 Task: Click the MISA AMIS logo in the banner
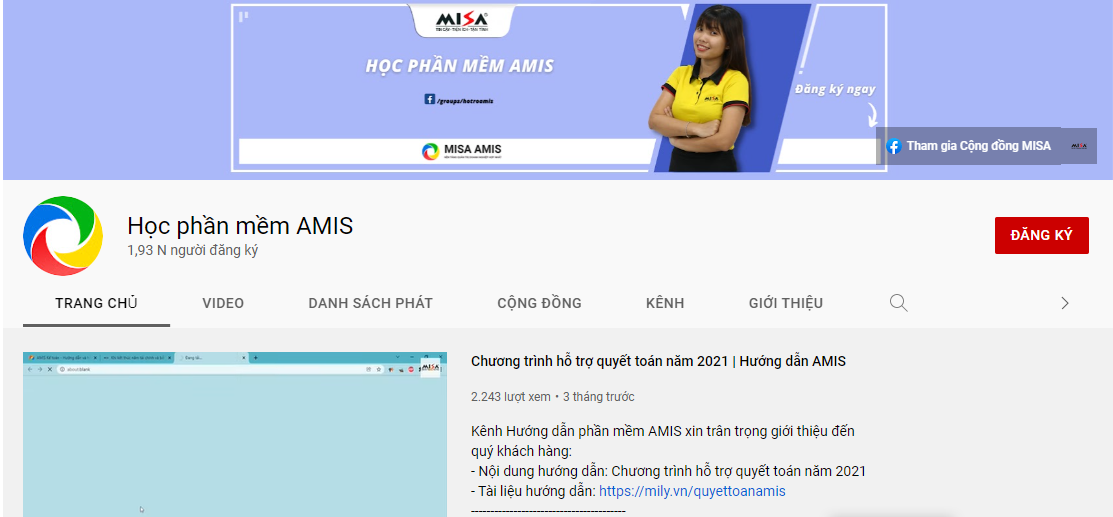pyautogui.click(x=461, y=151)
